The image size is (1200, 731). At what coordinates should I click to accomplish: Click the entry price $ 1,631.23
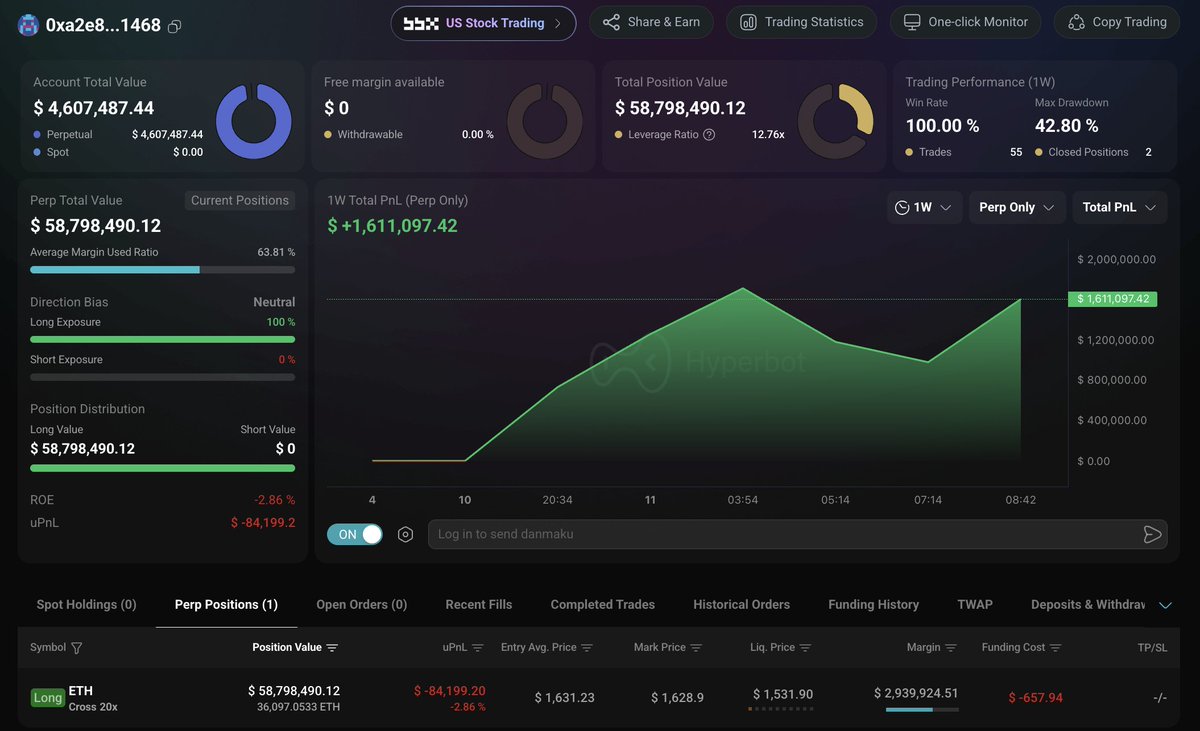pos(564,697)
